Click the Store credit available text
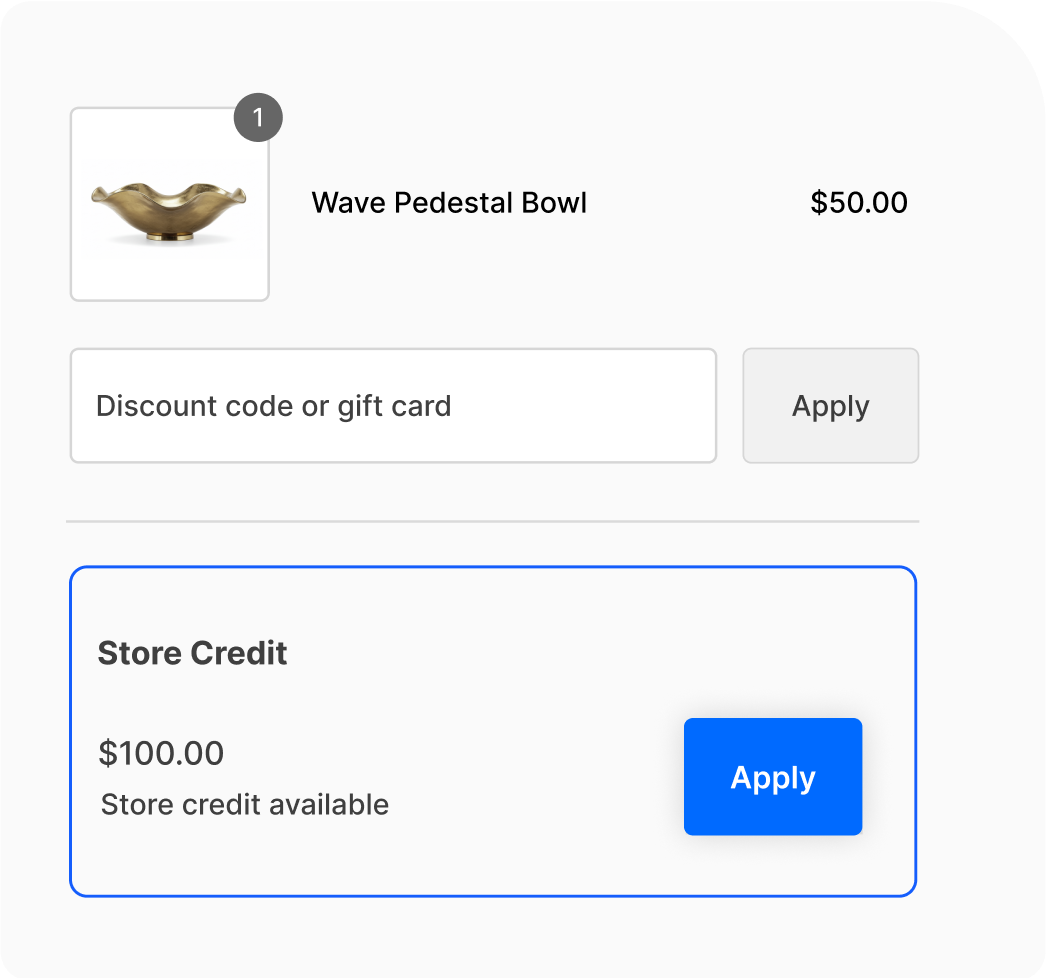The height and width of the screenshot is (980, 1046). (x=245, y=805)
